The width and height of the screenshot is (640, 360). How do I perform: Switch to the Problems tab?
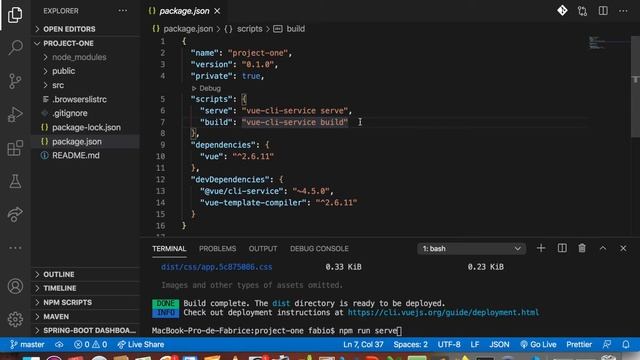[218, 249]
